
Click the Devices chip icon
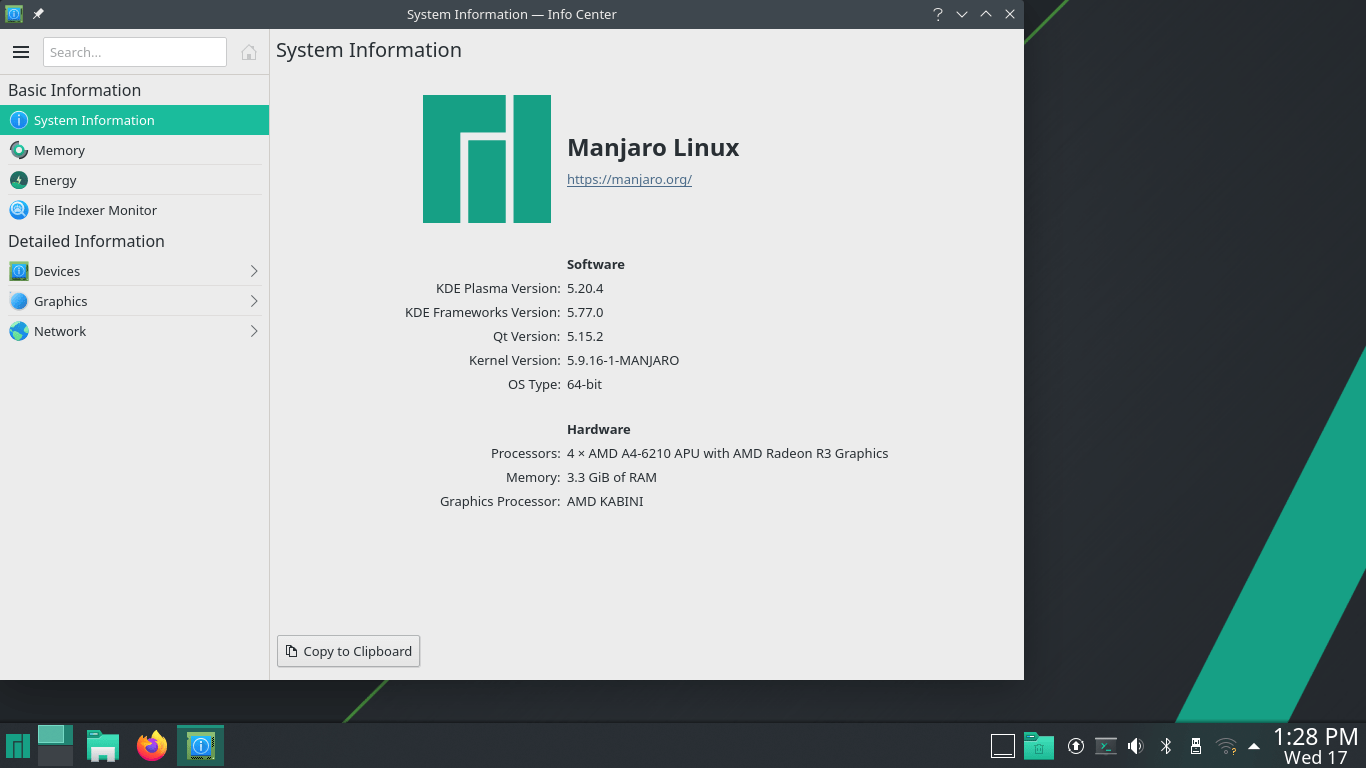coord(18,271)
